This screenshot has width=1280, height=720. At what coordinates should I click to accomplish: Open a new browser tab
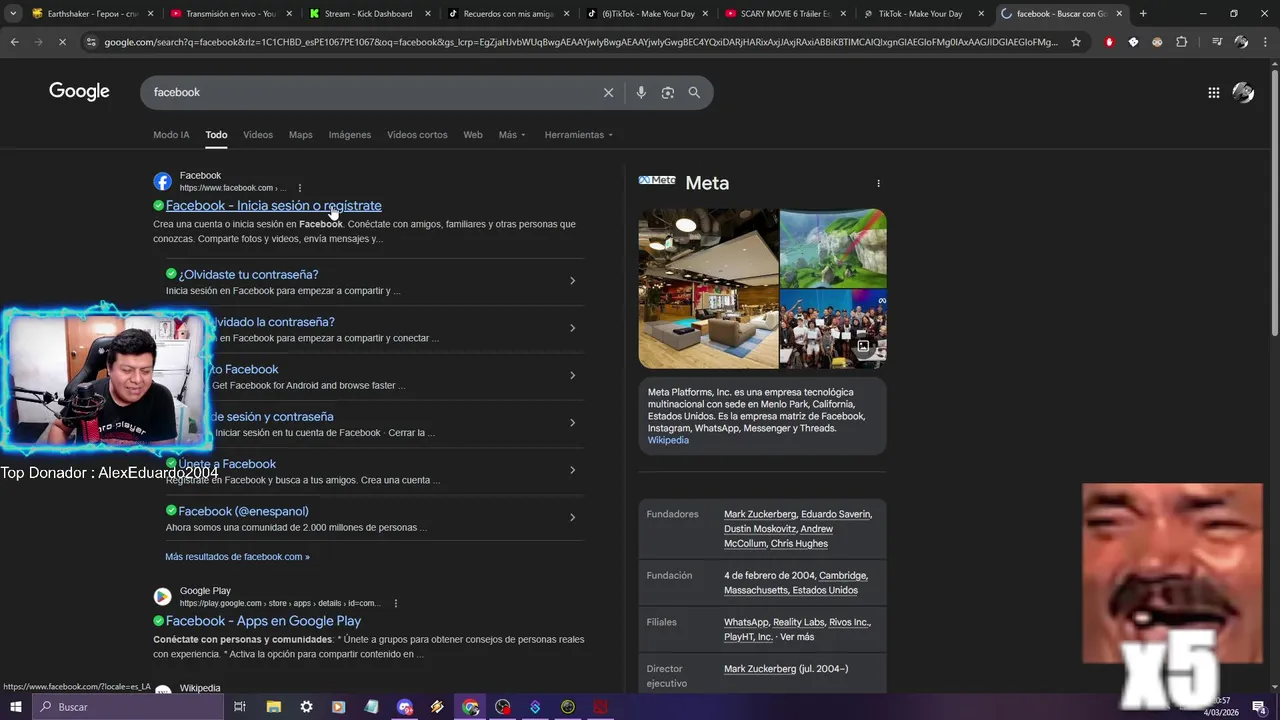[x=1143, y=14]
